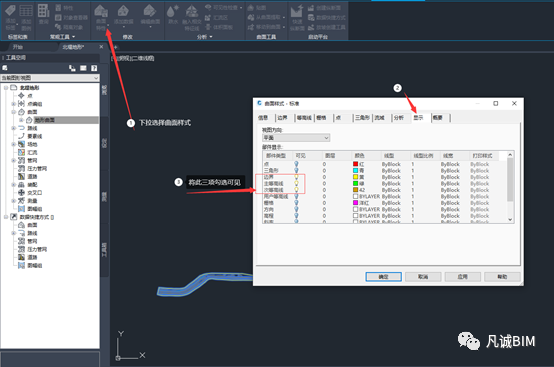The height and width of the screenshot is (367, 554).
Task: Click the red color swatch for 点 row
Action: 355,164
